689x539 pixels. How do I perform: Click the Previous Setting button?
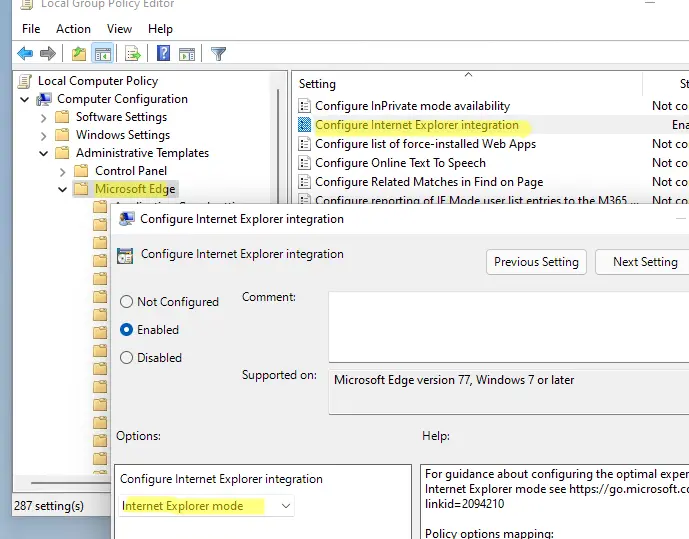point(536,262)
